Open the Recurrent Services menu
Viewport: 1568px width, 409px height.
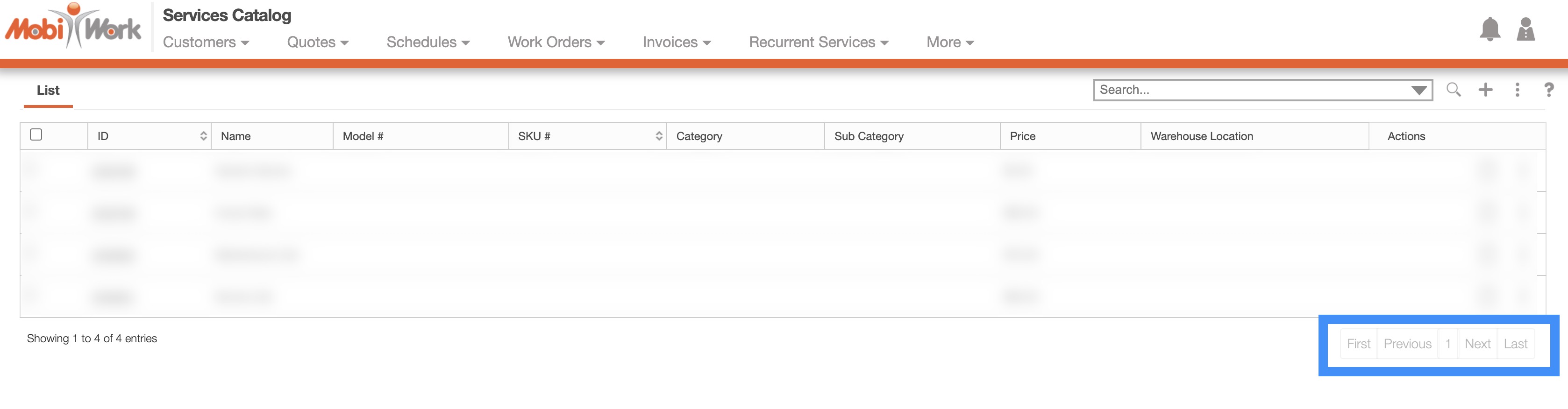(818, 42)
